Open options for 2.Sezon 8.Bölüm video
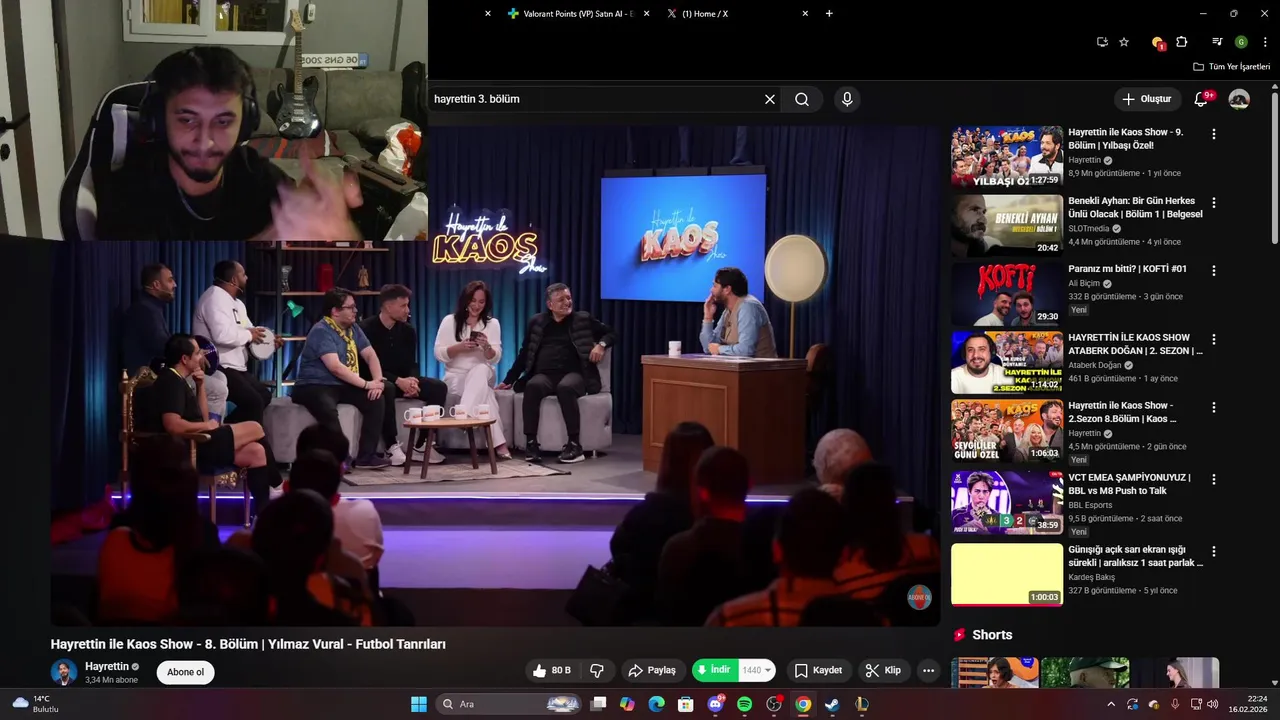1280x720 pixels. (1214, 408)
